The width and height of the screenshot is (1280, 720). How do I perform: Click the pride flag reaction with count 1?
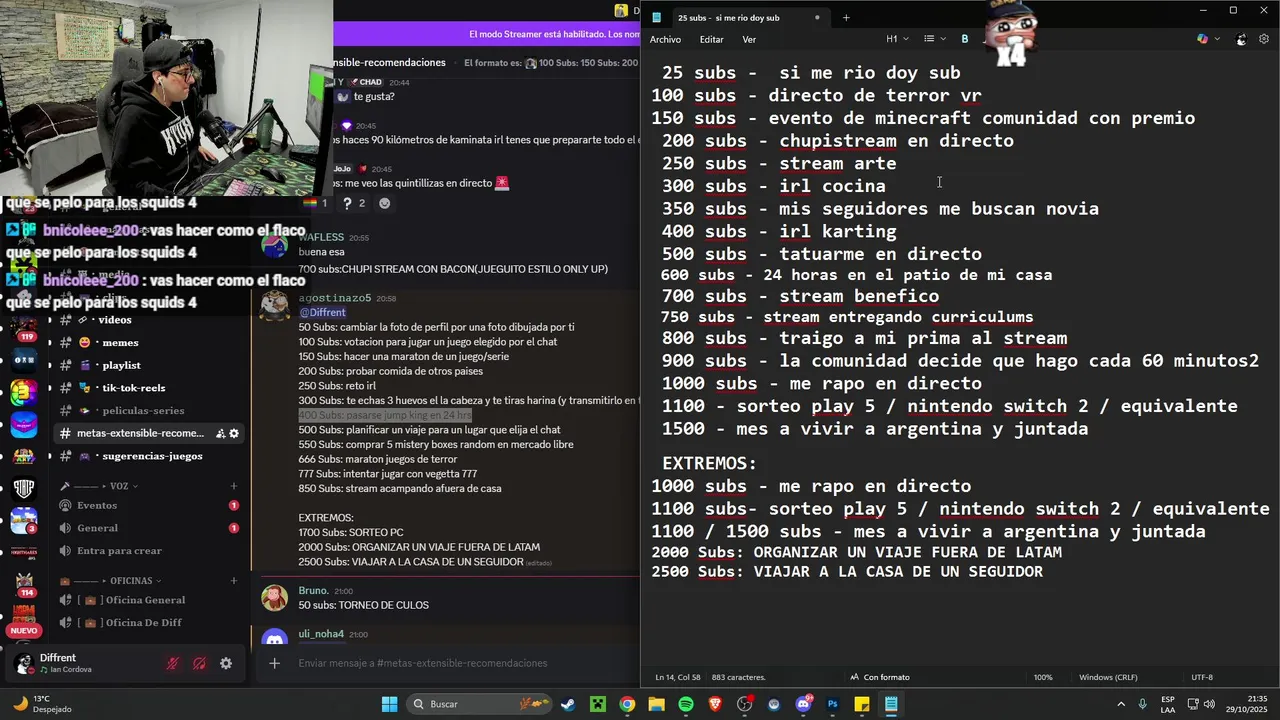(x=315, y=203)
